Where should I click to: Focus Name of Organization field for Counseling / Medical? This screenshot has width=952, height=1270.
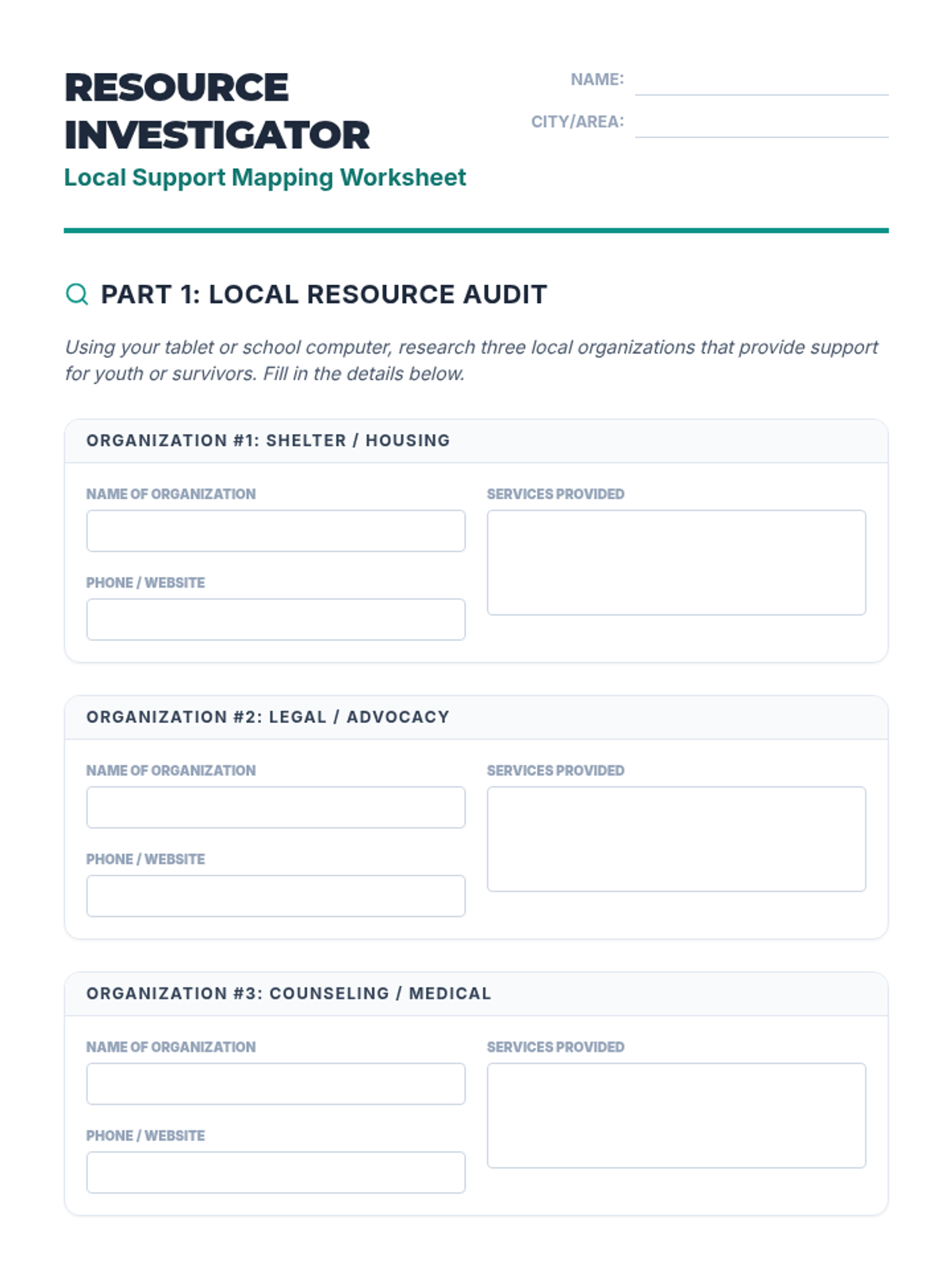(x=275, y=1084)
